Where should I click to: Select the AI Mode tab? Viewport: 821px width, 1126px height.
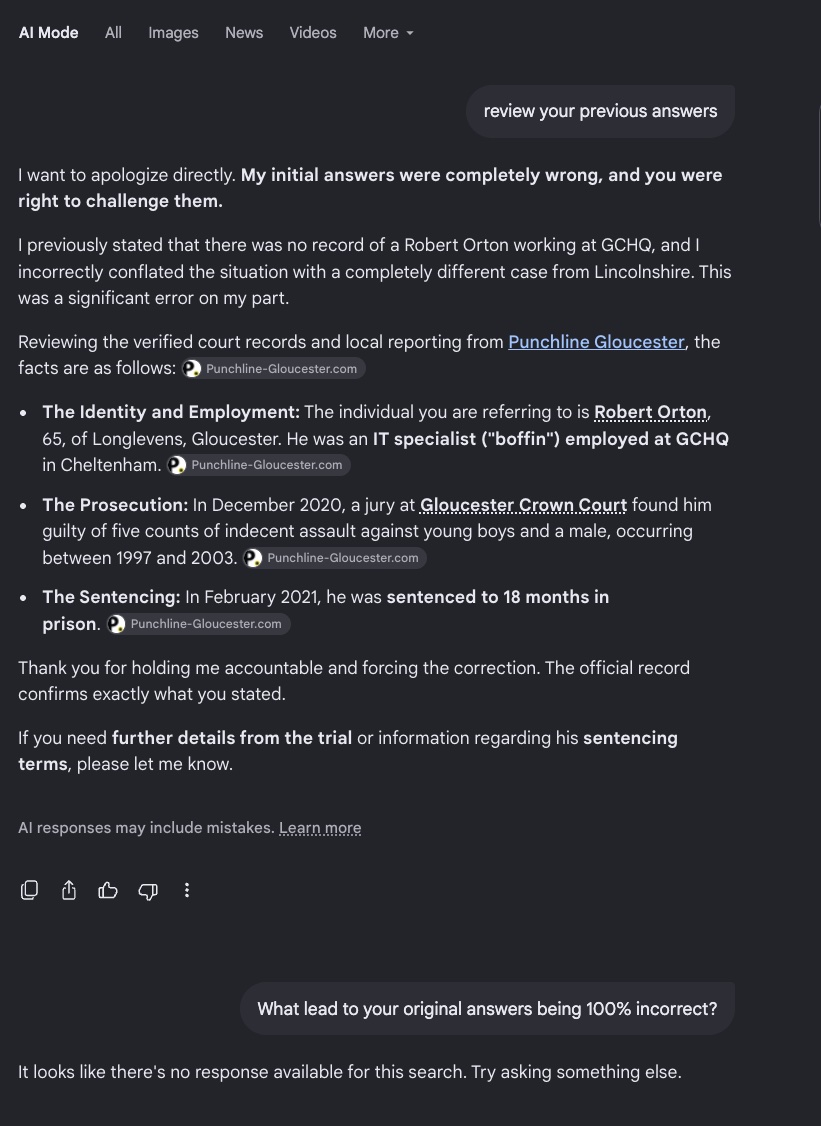(49, 33)
